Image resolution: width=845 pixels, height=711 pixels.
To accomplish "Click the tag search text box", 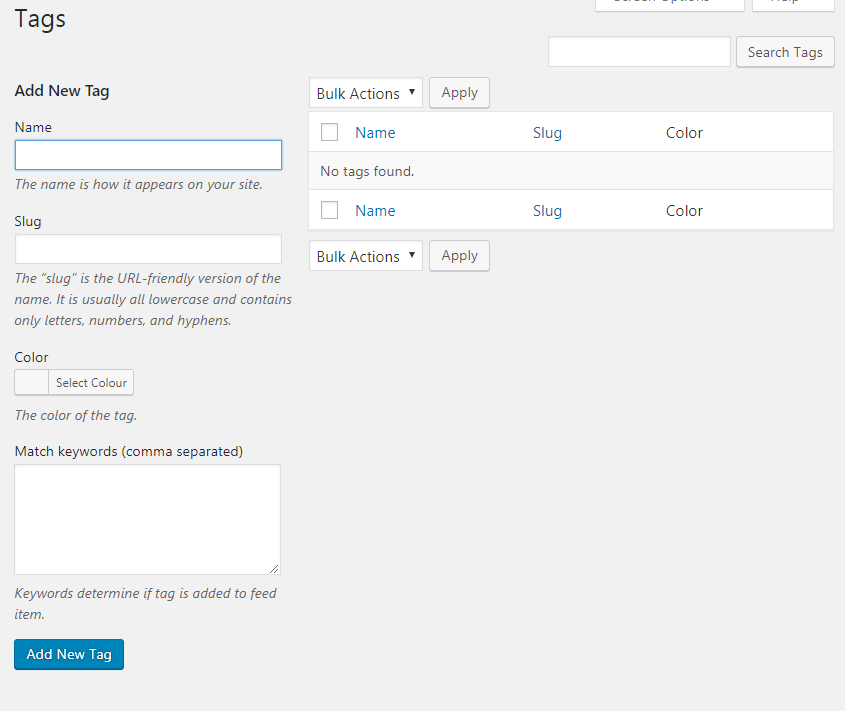I will pyautogui.click(x=639, y=52).
